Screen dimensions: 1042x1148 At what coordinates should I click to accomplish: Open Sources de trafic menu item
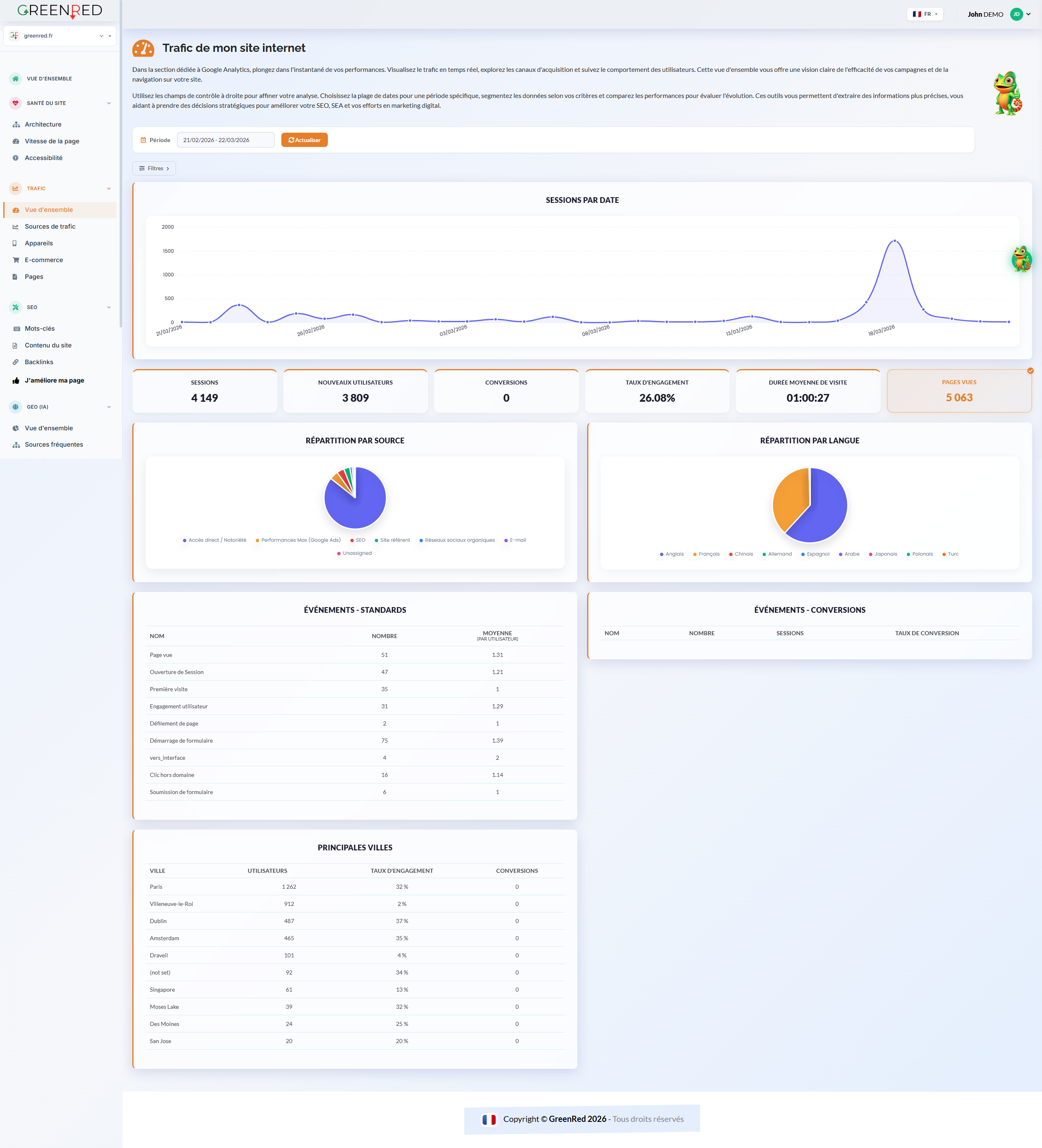50,227
